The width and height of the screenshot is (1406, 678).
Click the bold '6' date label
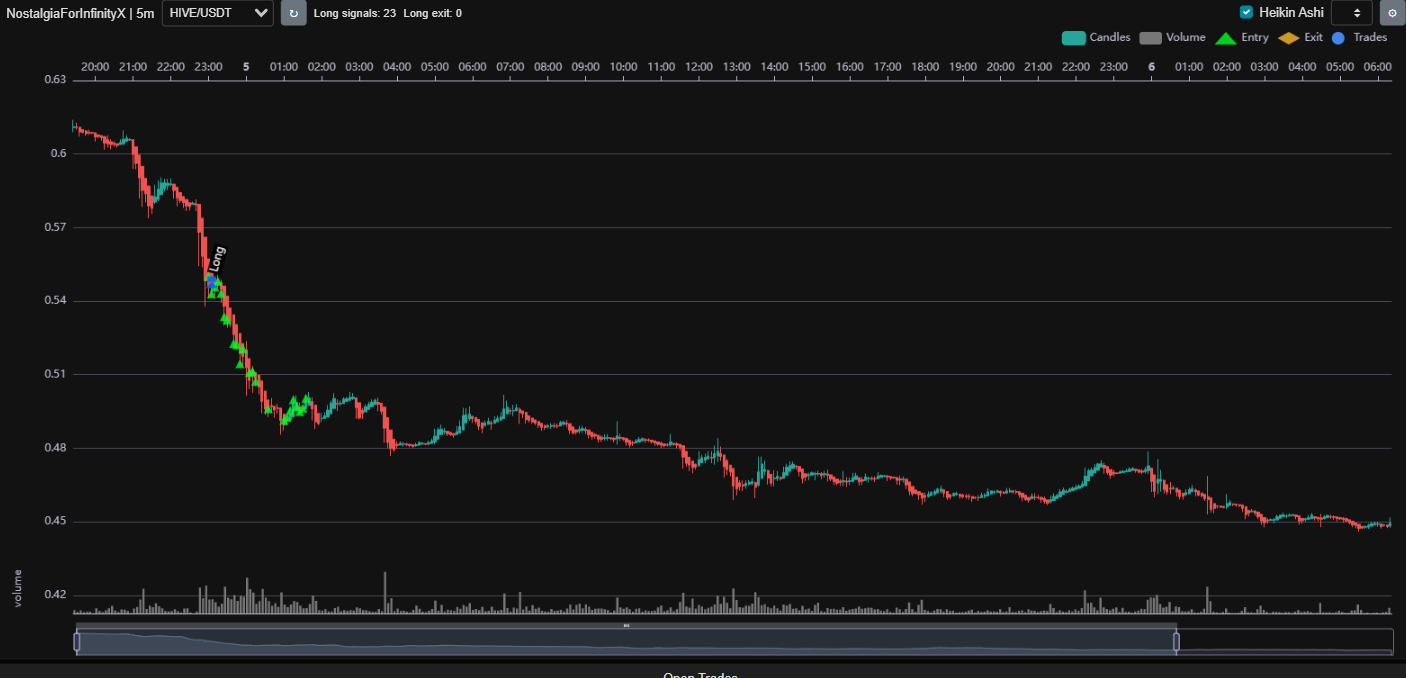(1151, 67)
